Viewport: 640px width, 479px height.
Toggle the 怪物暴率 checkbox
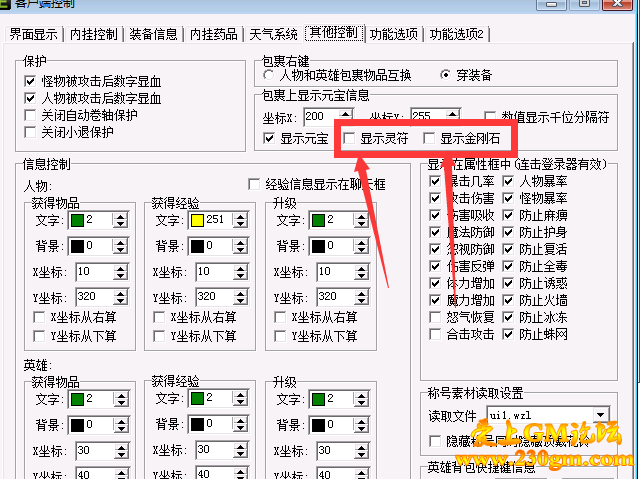pyautogui.click(x=508, y=198)
